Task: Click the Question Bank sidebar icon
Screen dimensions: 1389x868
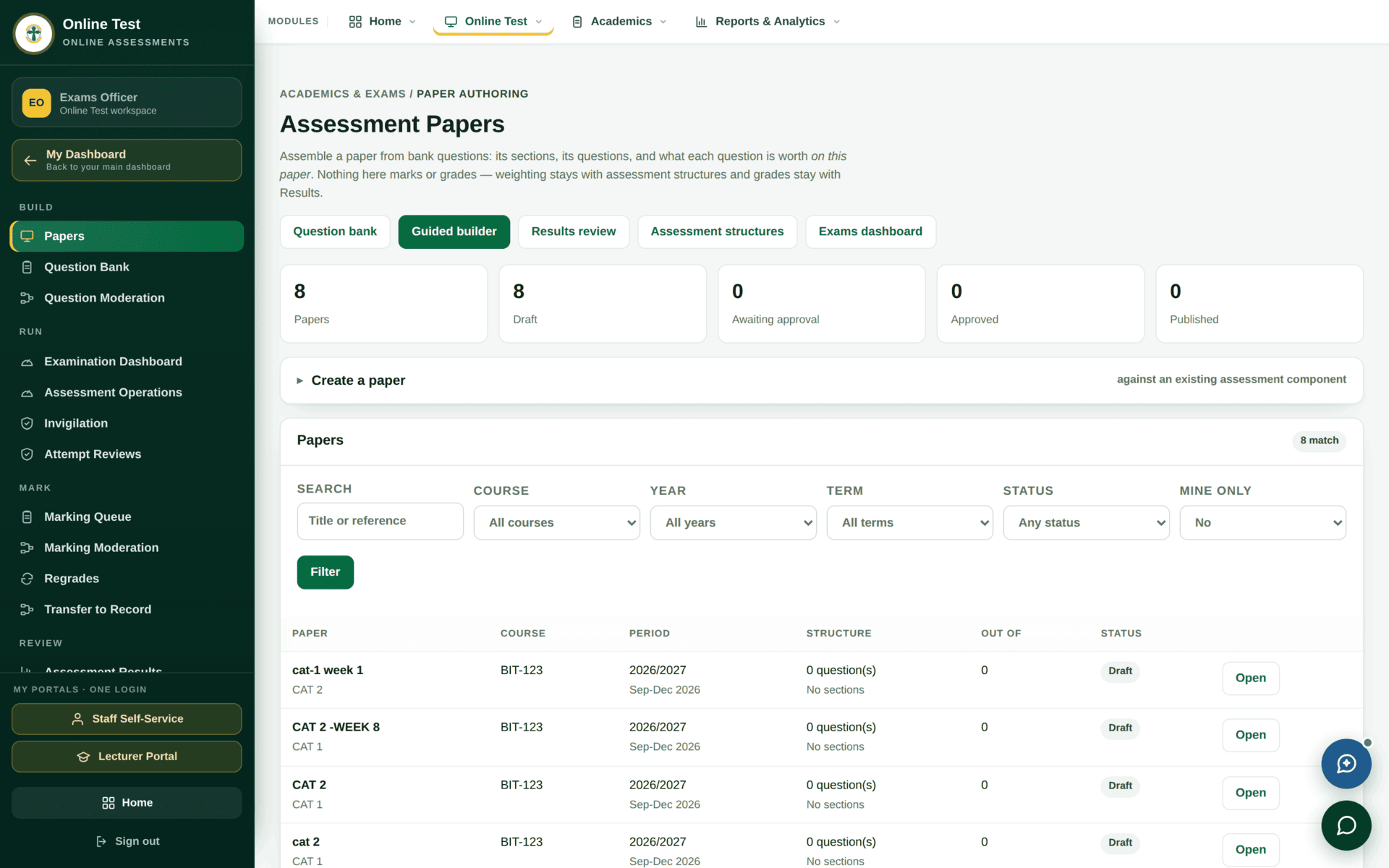Action: (27, 268)
